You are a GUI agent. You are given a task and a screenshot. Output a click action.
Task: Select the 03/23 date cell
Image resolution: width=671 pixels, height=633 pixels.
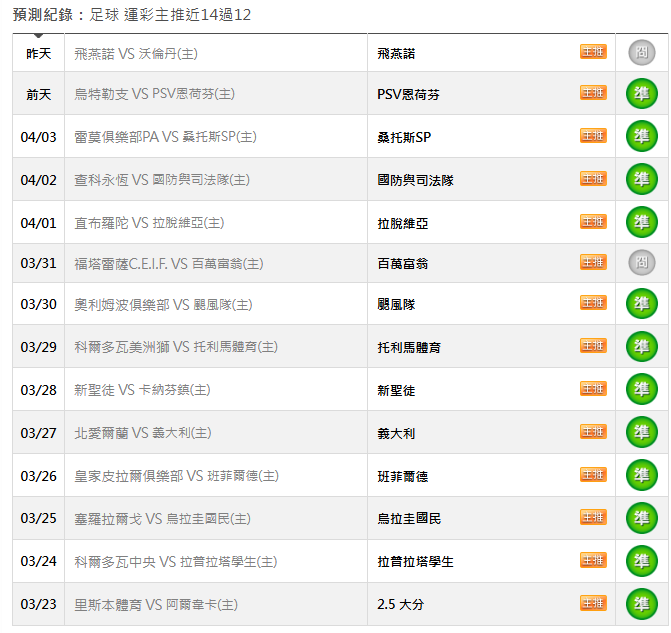pyautogui.click(x=39, y=604)
